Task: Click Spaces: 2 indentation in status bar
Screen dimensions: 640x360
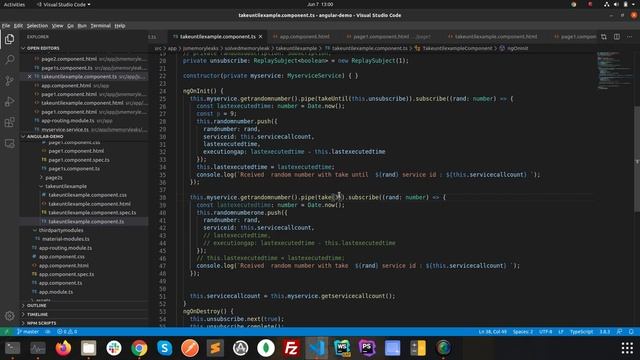Action: 523,331
